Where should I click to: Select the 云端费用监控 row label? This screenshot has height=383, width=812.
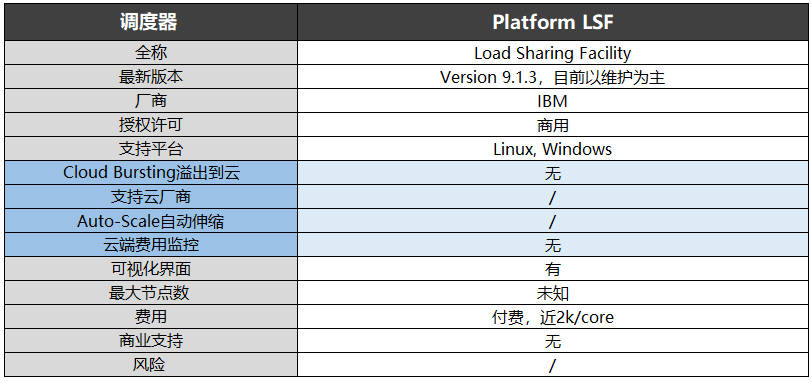[151, 245]
